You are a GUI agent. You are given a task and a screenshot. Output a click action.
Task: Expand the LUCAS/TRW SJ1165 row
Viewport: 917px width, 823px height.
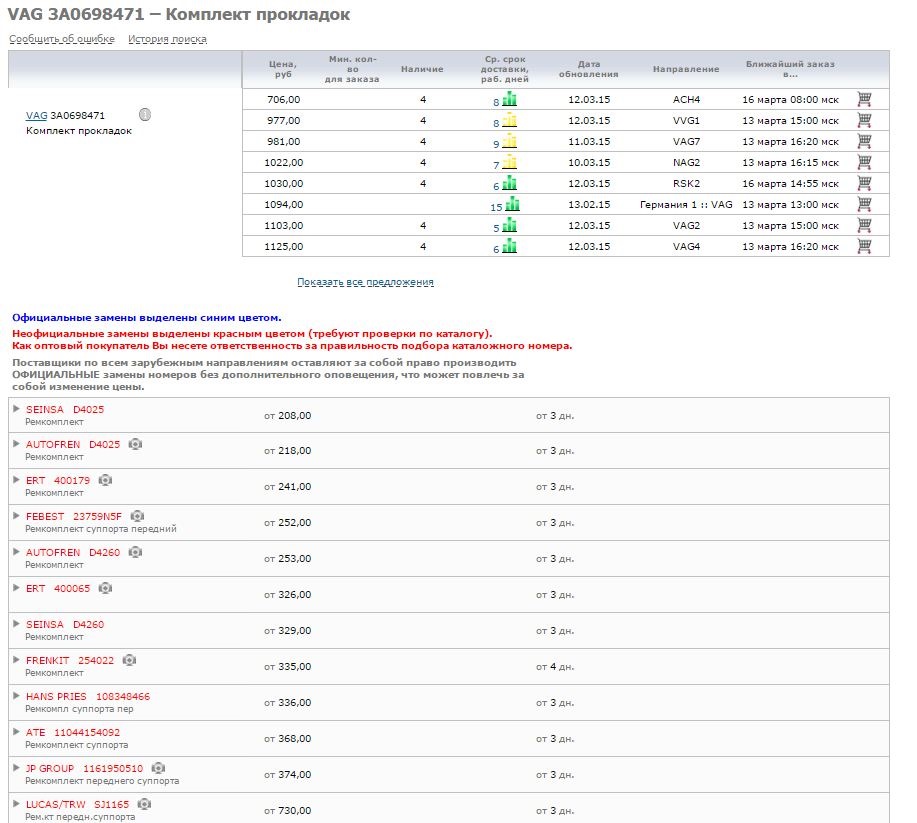15,804
